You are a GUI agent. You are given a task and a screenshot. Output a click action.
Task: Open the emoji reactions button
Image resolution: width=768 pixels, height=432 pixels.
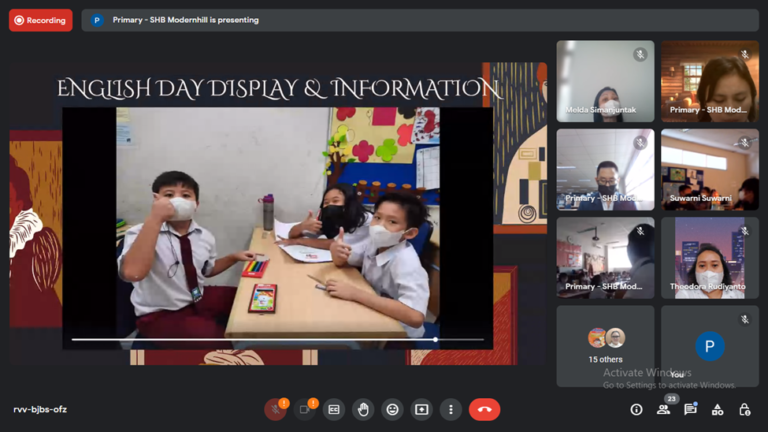(393, 410)
